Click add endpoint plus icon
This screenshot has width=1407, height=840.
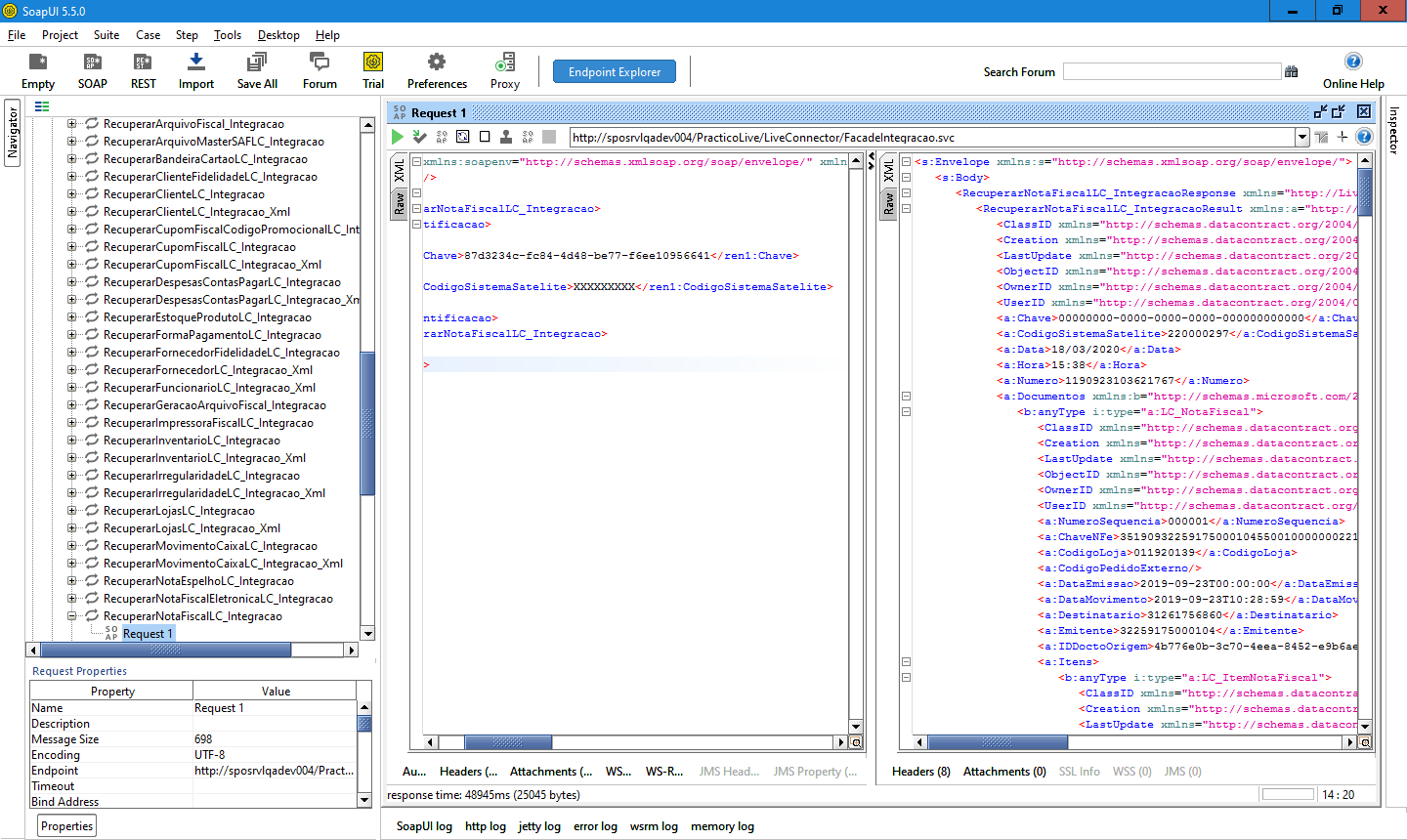[1343, 137]
